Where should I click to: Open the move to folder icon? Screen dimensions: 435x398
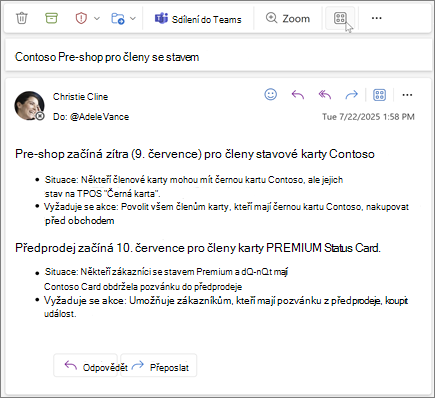pos(118,18)
